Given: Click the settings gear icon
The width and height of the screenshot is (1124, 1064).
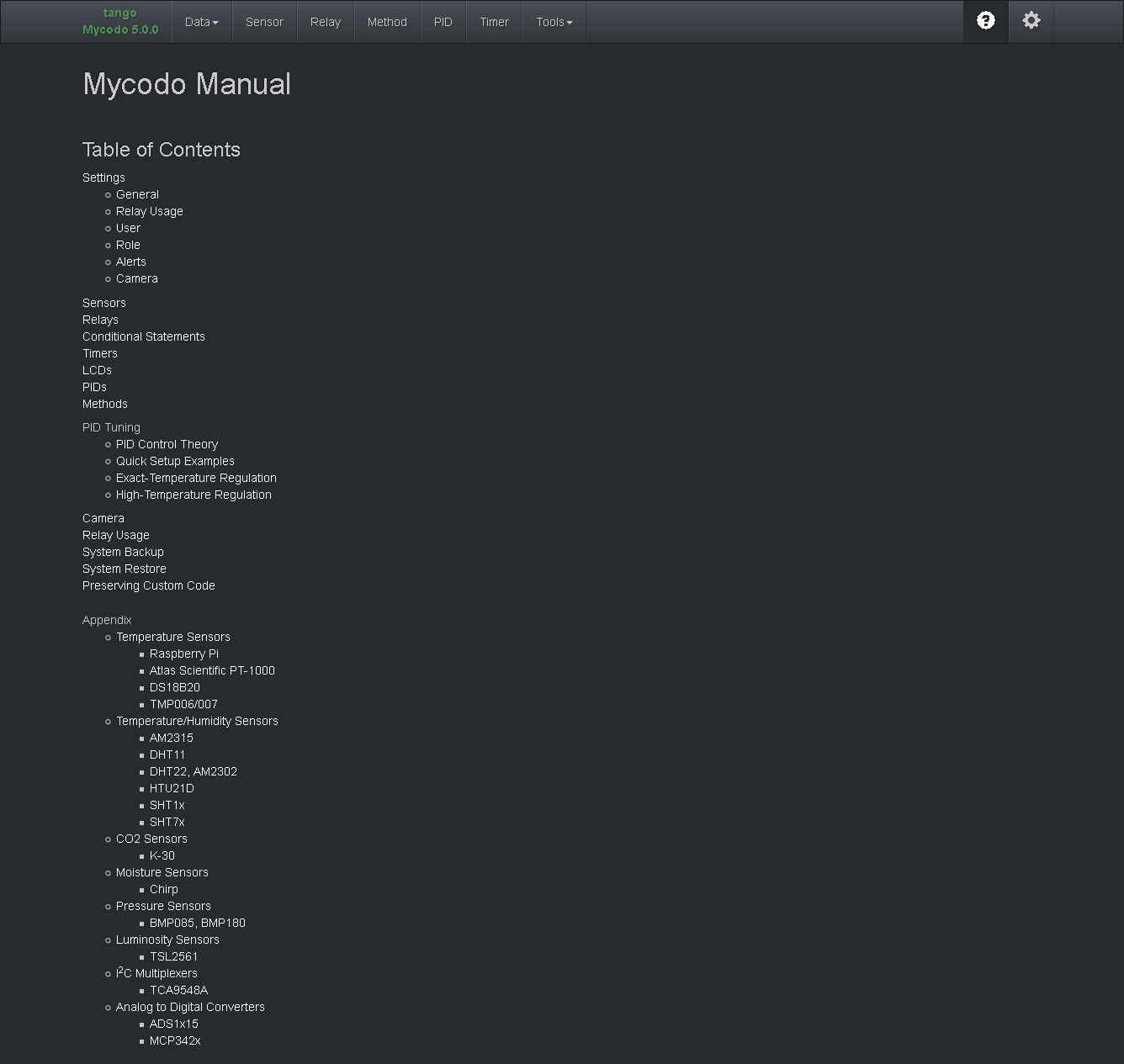Looking at the screenshot, I should click(1031, 20).
